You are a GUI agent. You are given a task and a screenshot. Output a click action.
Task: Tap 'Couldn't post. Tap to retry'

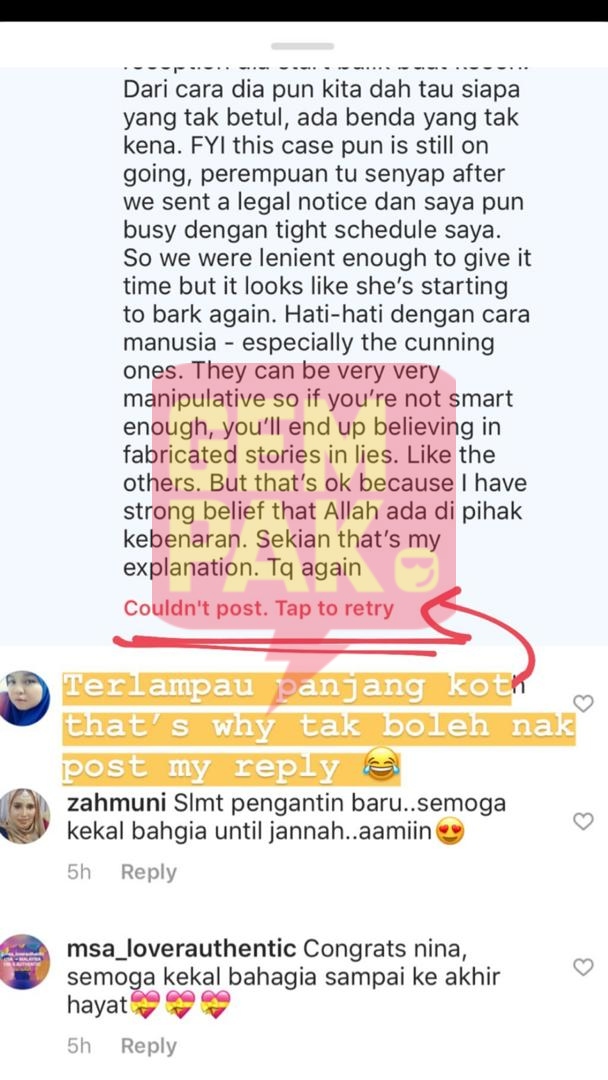point(258,609)
